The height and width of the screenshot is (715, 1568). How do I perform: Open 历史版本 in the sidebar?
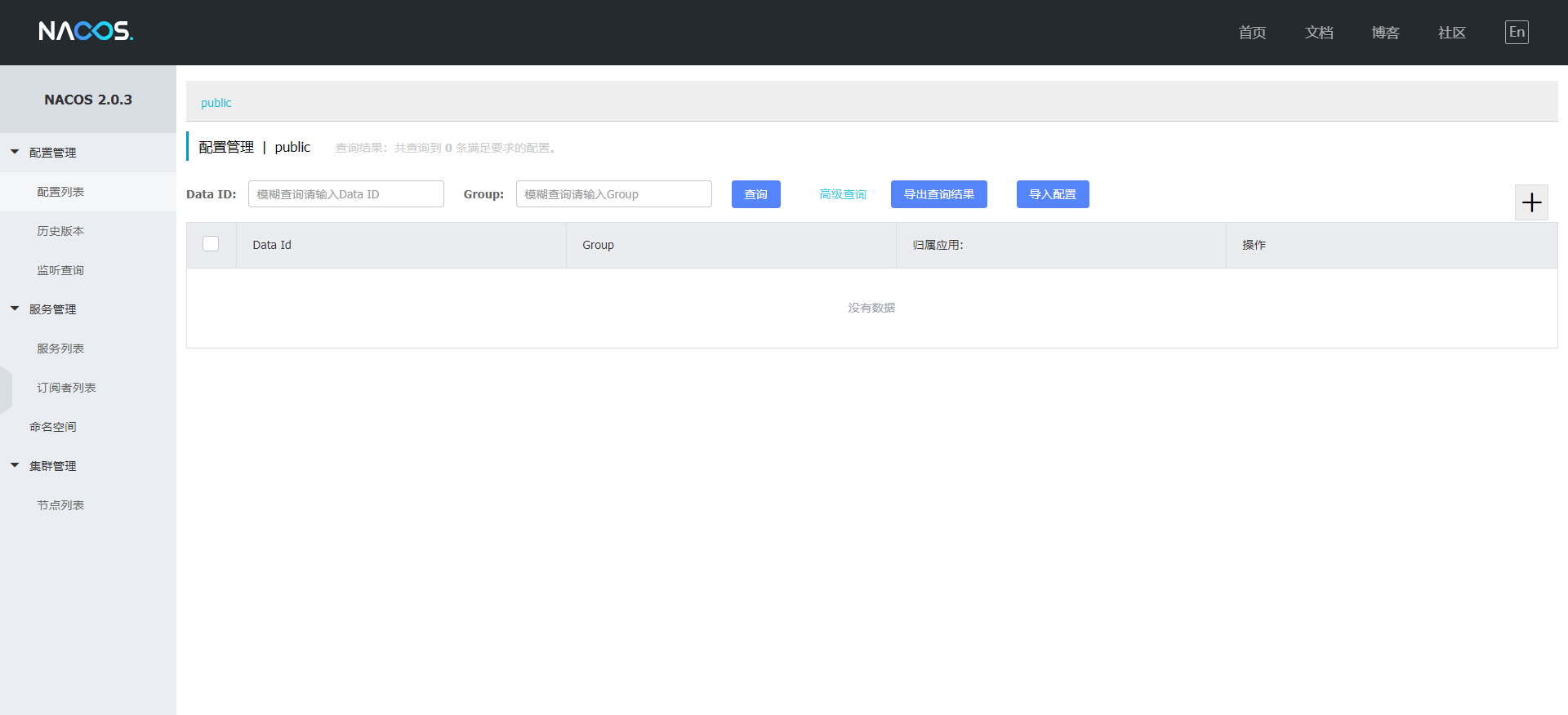(88, 231)
